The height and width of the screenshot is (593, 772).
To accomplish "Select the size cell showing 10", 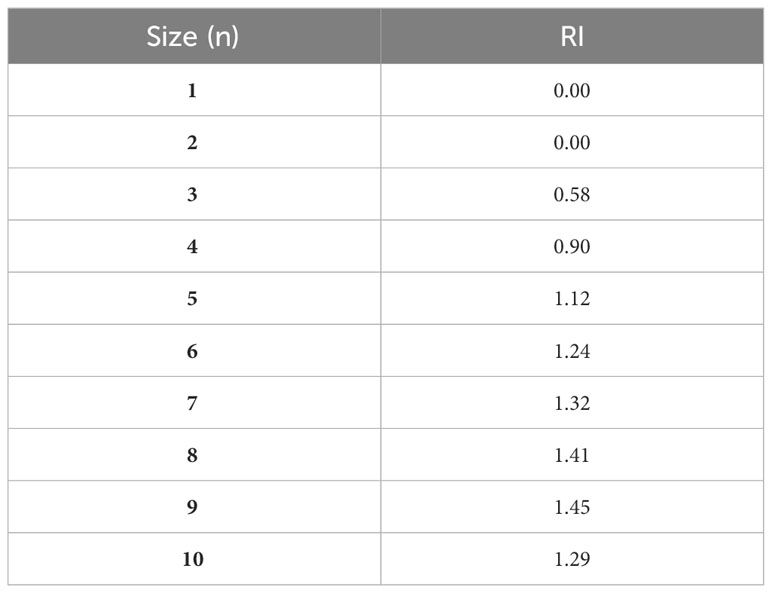I will 192,559.
